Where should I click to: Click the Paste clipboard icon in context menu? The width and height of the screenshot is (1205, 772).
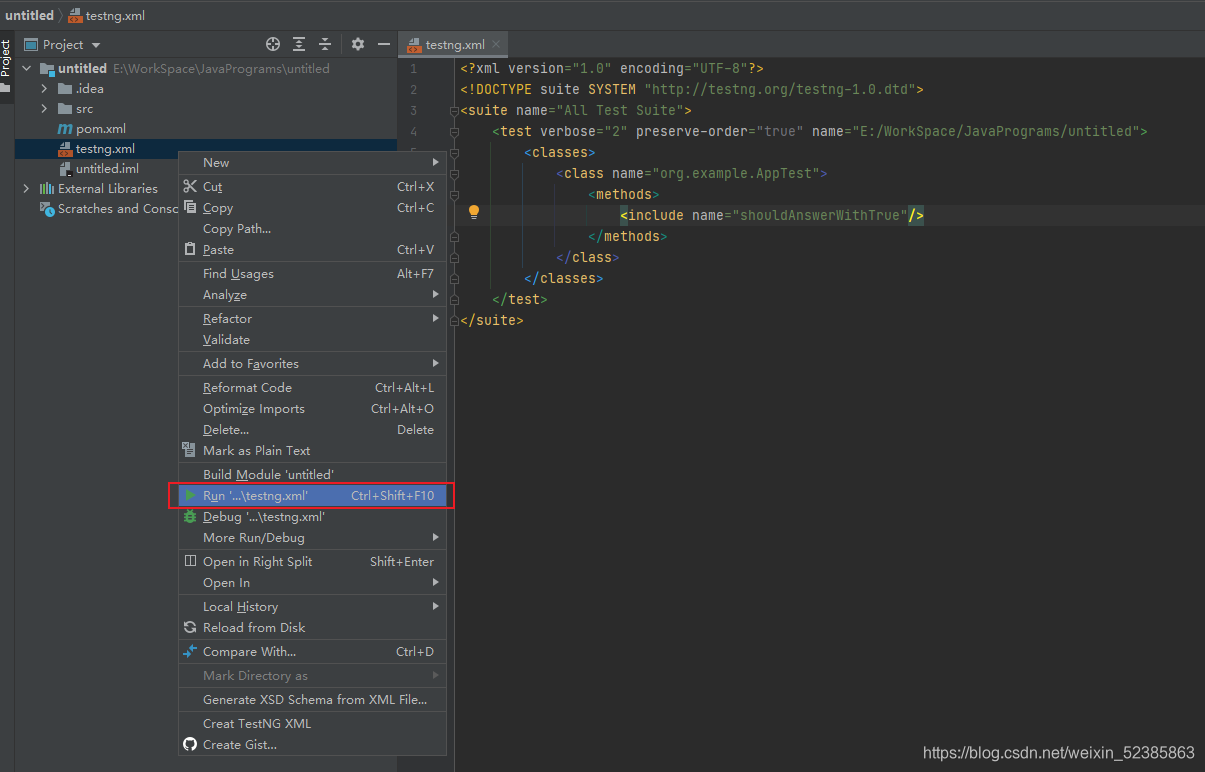190,249
